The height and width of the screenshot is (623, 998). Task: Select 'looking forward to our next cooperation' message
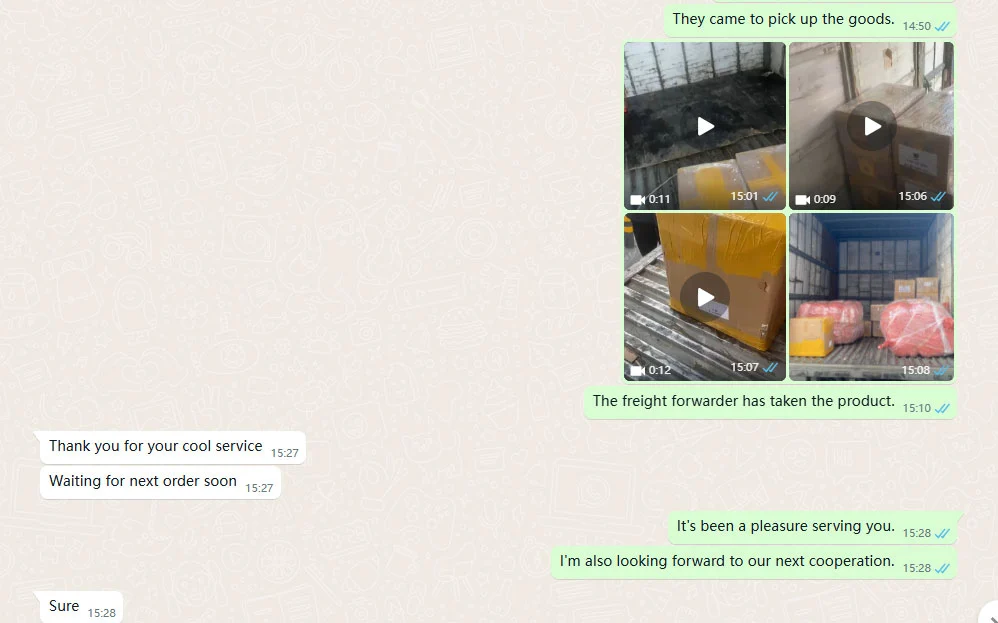click(x=754, y=563)
